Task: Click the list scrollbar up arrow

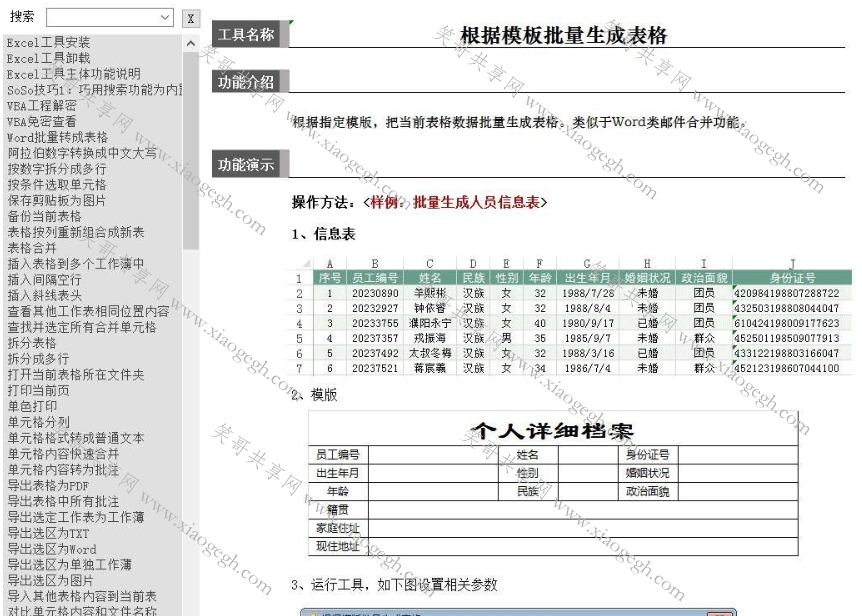Action: pos(191,43)
